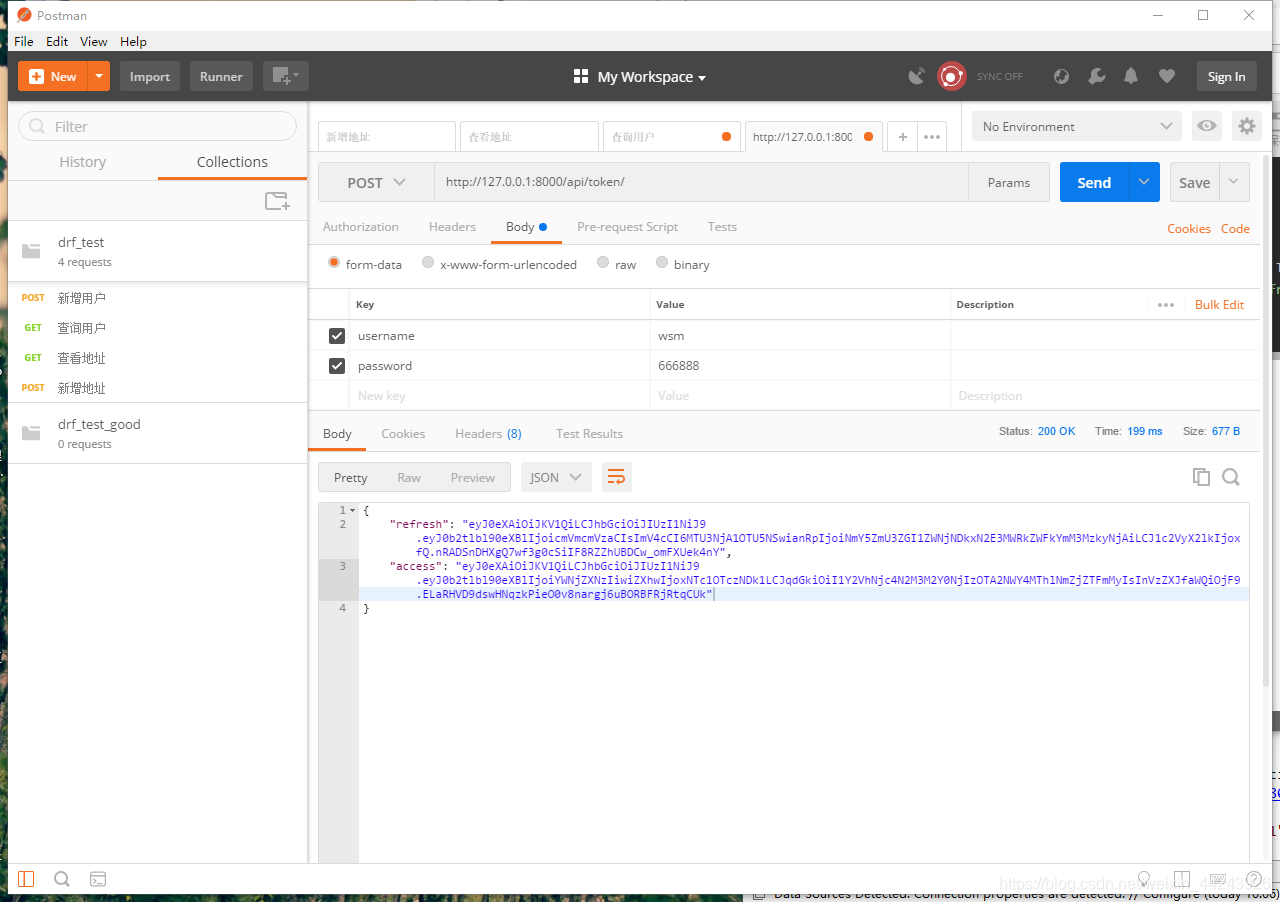
Task: Open column options three dots icon
Action: point(1166,305)
